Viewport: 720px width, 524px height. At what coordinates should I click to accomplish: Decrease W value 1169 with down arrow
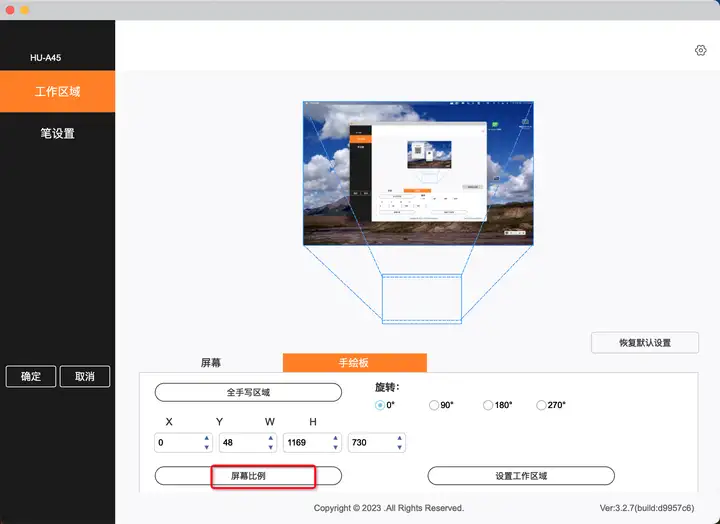(x=336, y=447)
